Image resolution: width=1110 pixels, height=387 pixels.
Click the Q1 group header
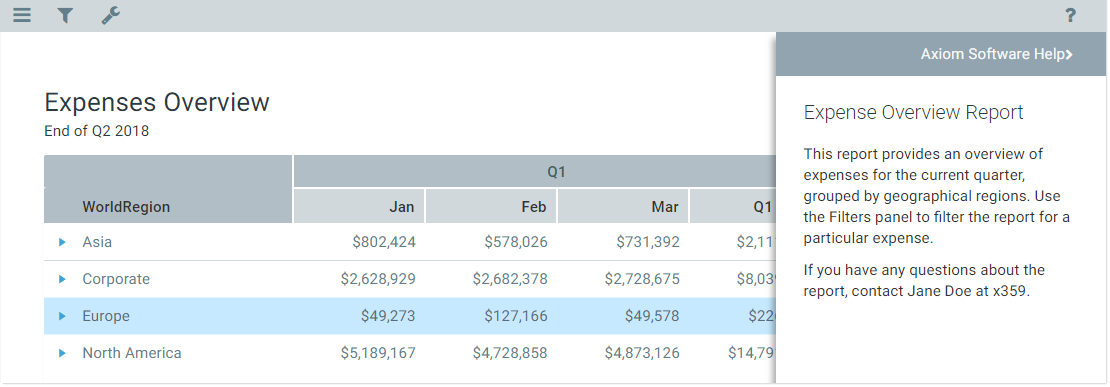pyautogui.click(x=556, y=171)
